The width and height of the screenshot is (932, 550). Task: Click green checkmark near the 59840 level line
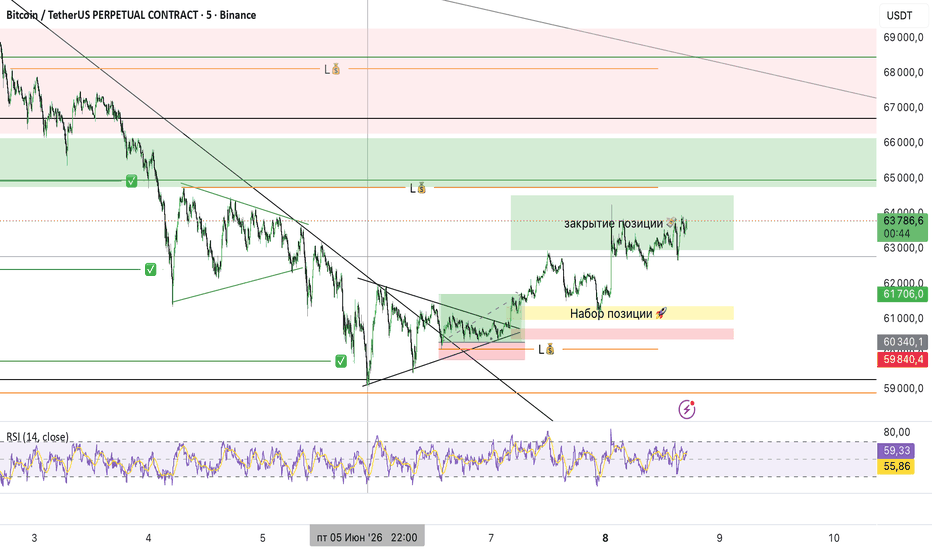click(341, 361)
